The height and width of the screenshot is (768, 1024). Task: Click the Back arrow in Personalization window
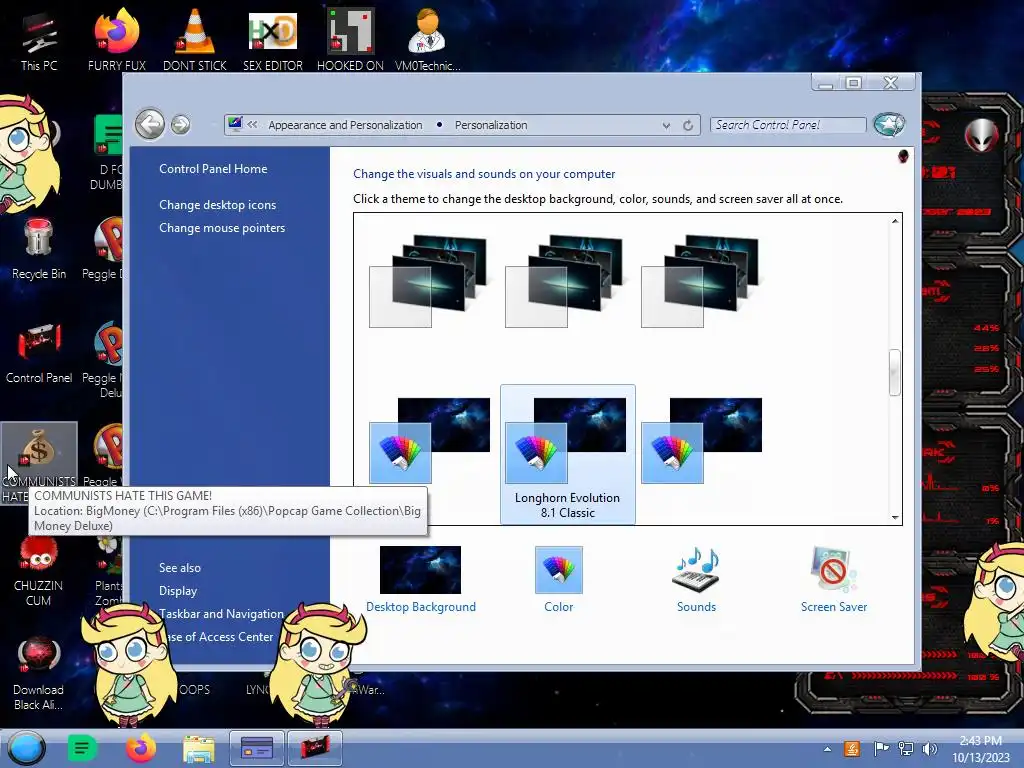150,124
